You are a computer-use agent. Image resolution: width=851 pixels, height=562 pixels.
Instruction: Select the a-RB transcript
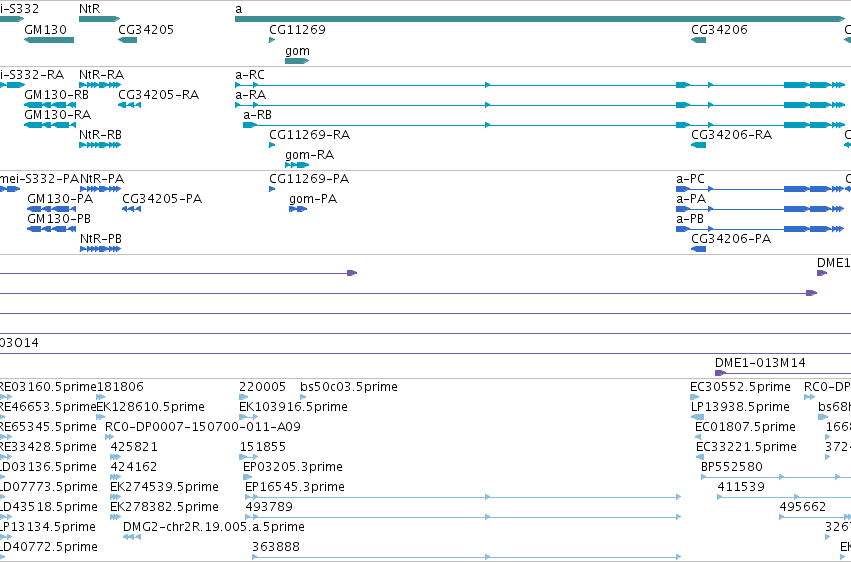pyautogui.click(x=544, y=125)
